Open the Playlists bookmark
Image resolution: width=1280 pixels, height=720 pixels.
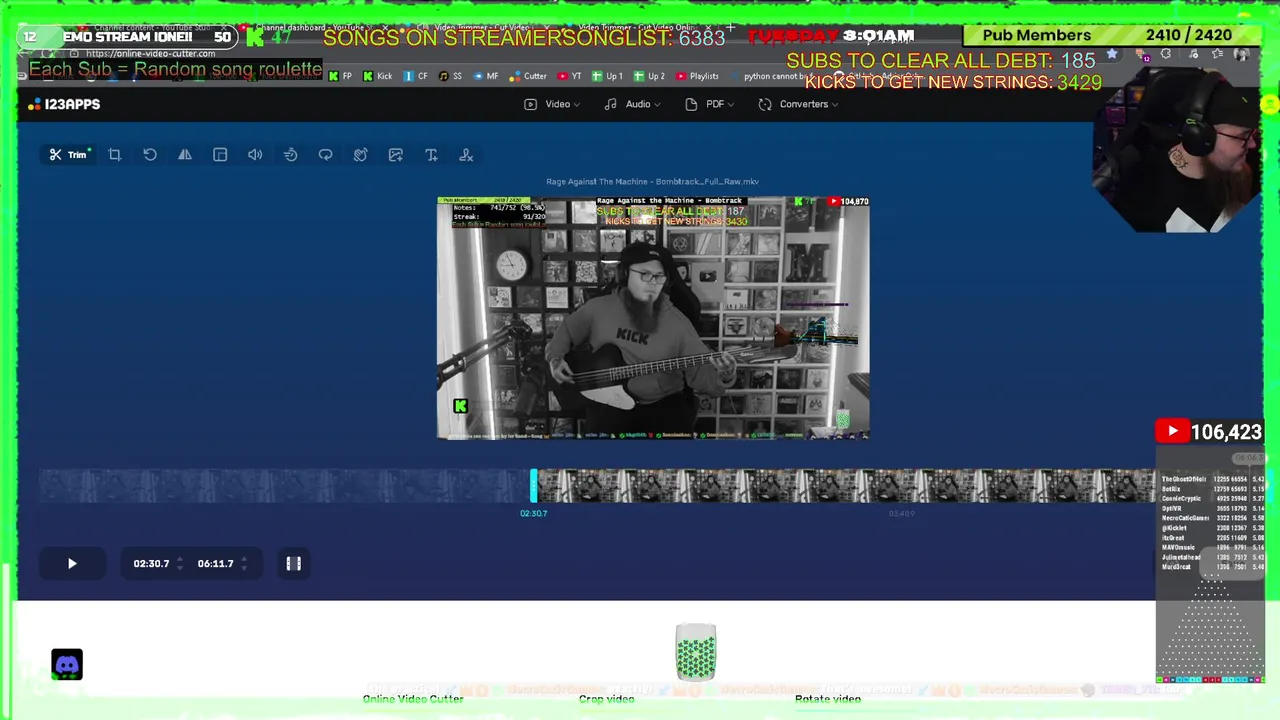(x=698, y=76)
